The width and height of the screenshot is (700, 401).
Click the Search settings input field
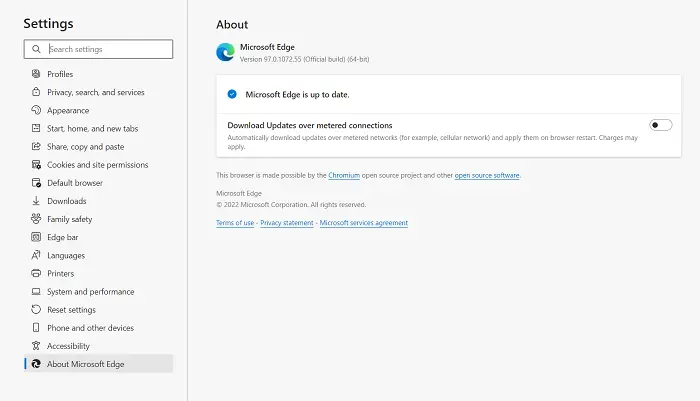coord(98,49)
